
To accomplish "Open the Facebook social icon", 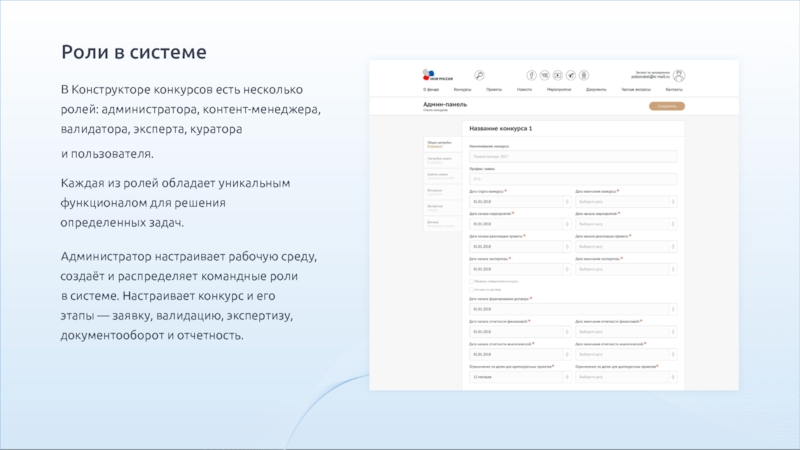I will [531, 75].
